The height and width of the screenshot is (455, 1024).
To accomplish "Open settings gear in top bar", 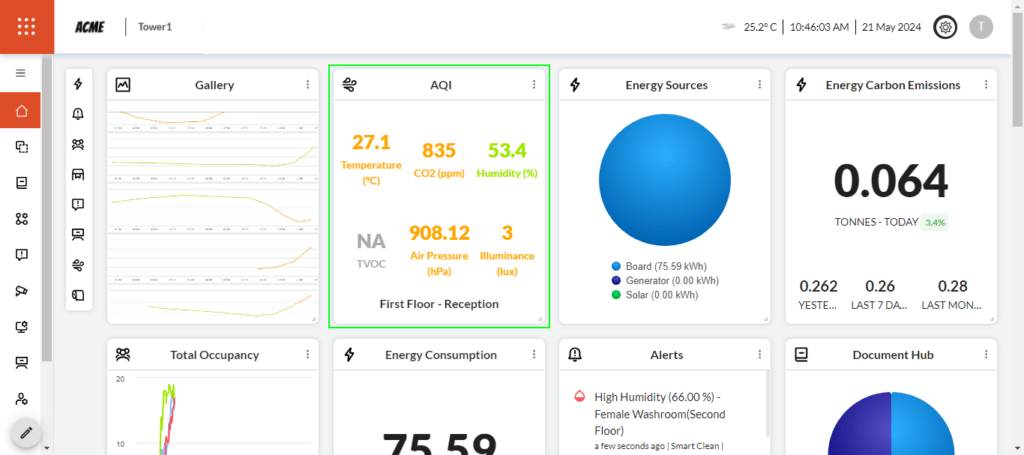I will pos(944,27).
